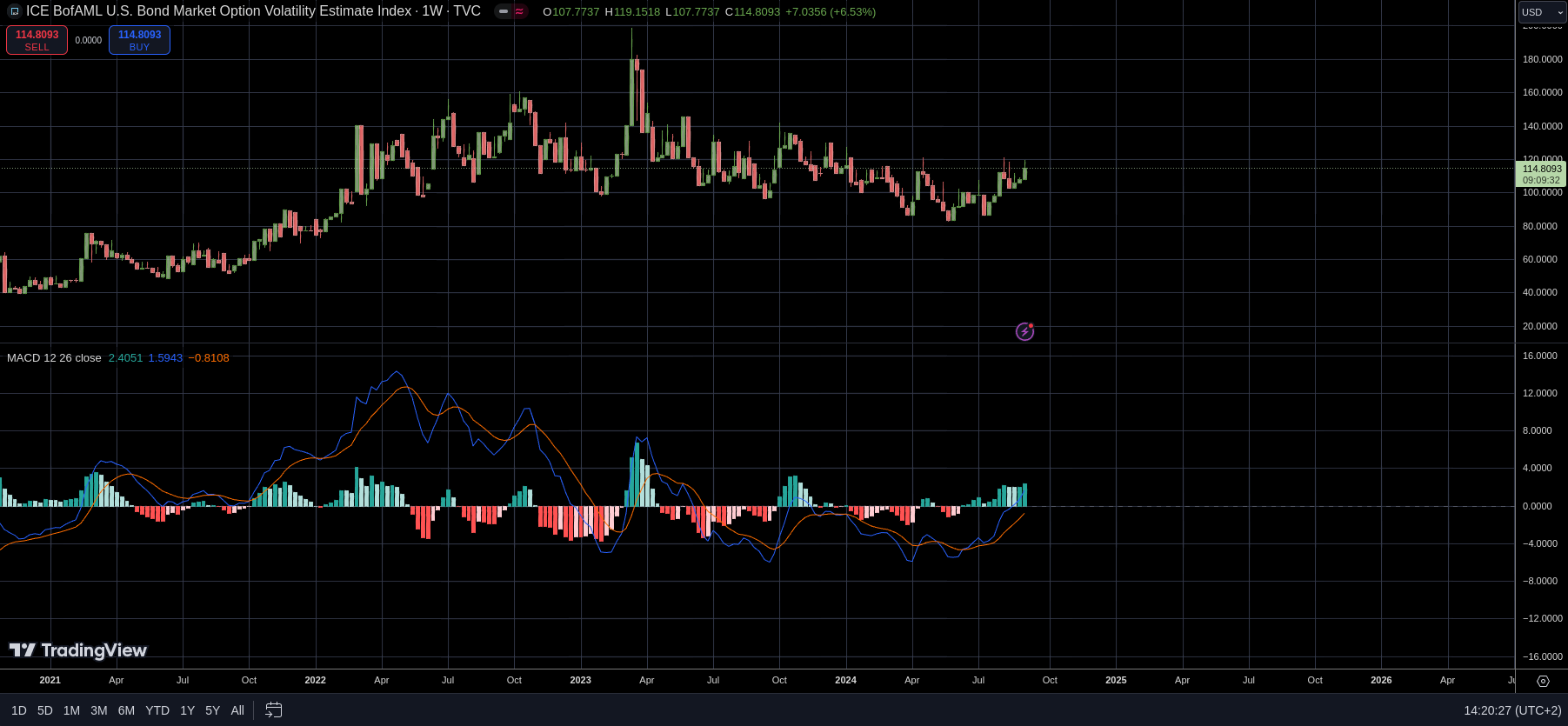Open the purple lightning bolt event marker
This screenshot has width=1568, height=726.
(x=1024, y=331)
